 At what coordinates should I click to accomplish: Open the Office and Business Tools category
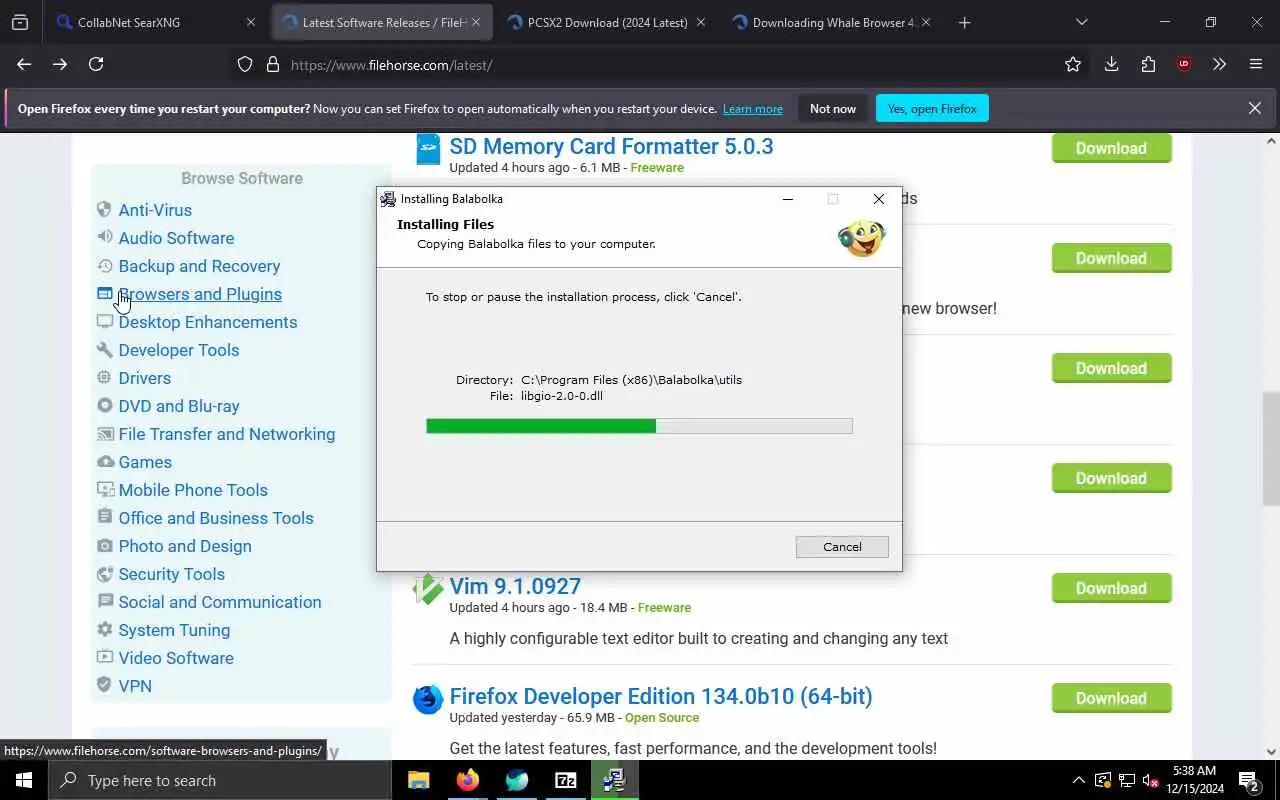click(x=216, y=518)
